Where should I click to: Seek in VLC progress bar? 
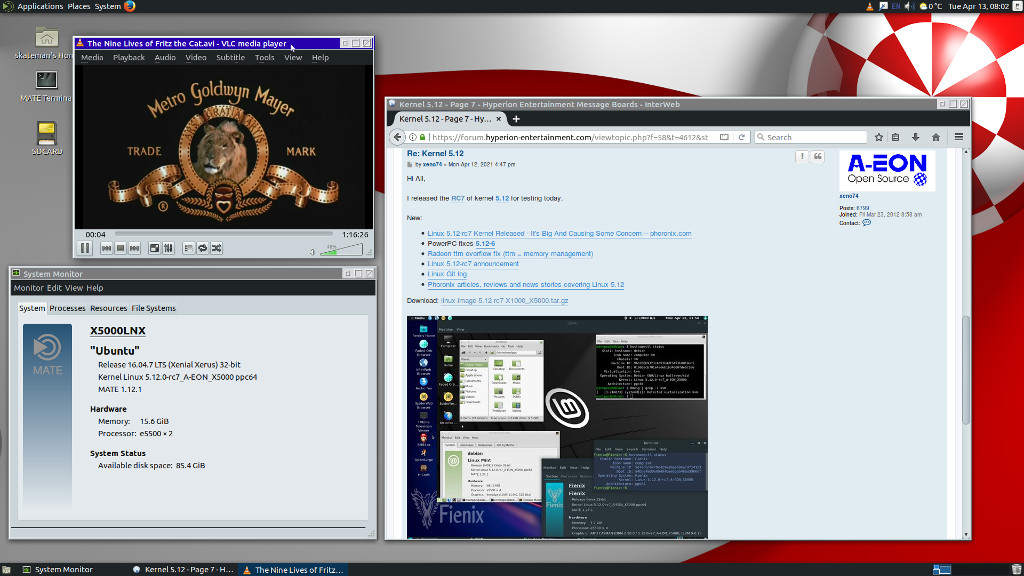pyautogui.click(x=223, y=234)
